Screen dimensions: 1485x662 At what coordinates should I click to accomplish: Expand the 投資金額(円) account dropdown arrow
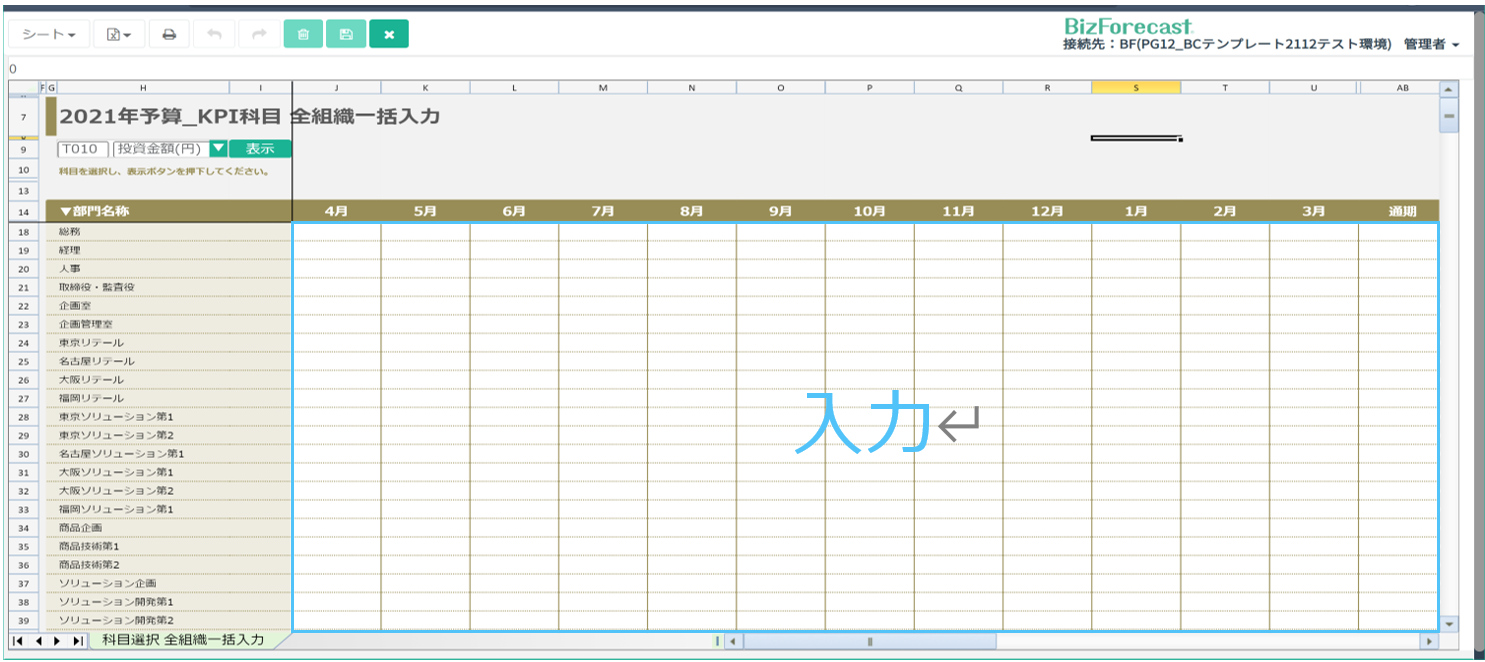pos(218,149)
